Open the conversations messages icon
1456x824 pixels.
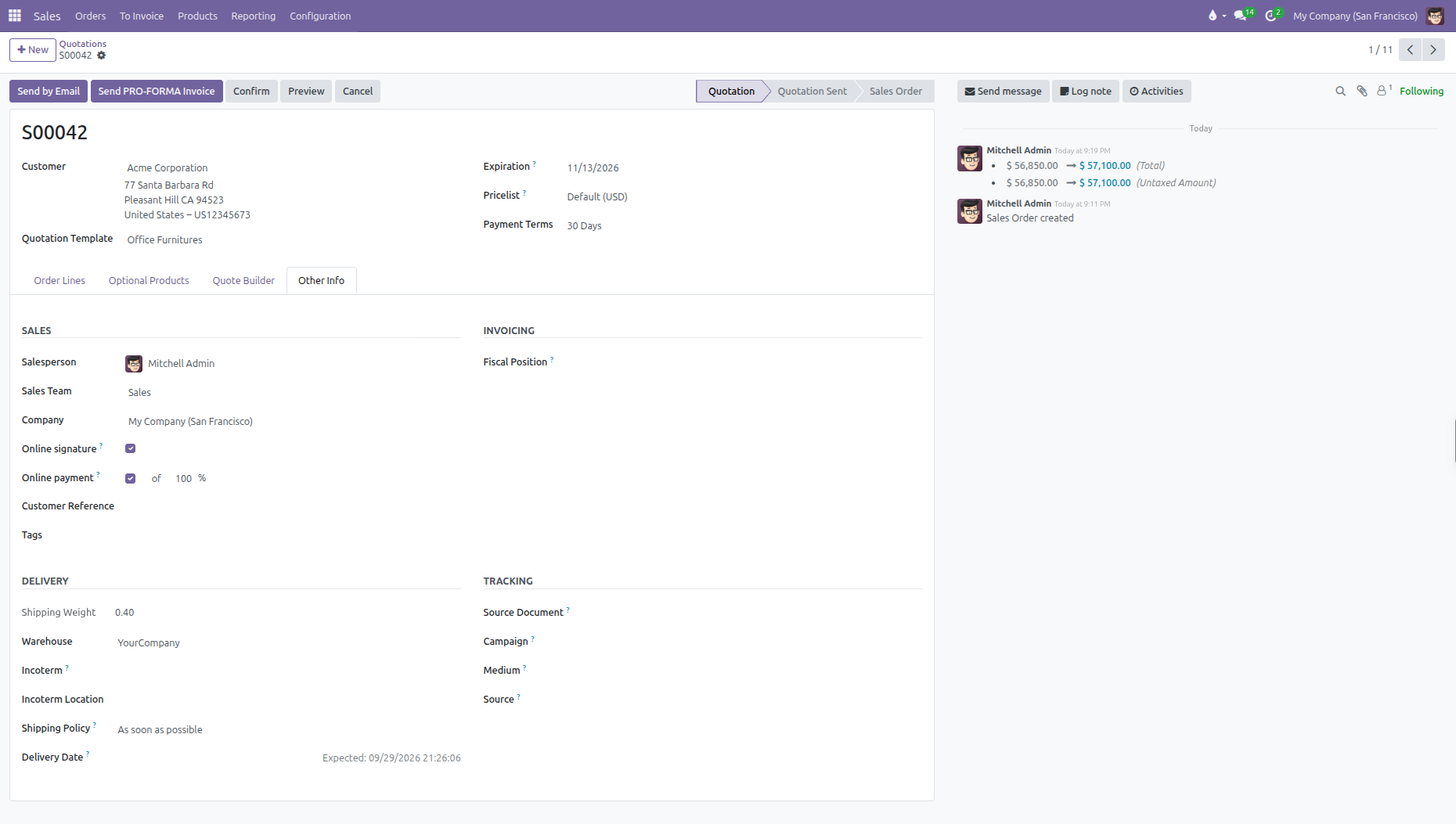[1241, 16]
